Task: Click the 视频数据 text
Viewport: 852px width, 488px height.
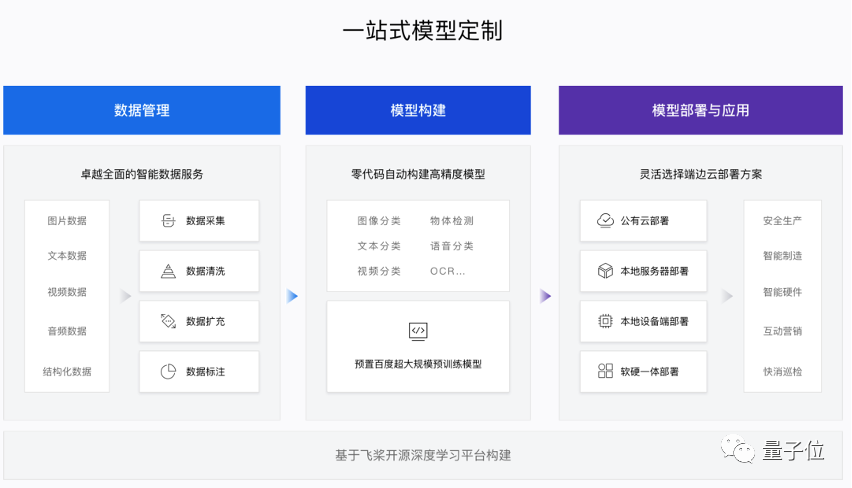Action: tap(67, 292)
